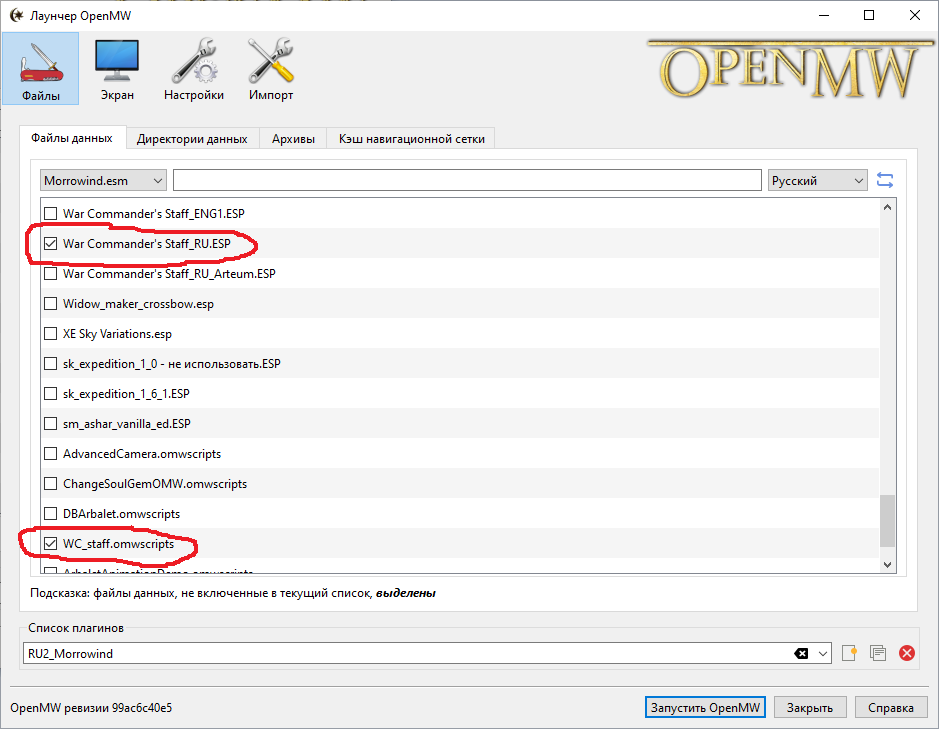This screenshot has width=939, height=729.
Task: Click the red delete plugin list icon
Action: point(907,653)
